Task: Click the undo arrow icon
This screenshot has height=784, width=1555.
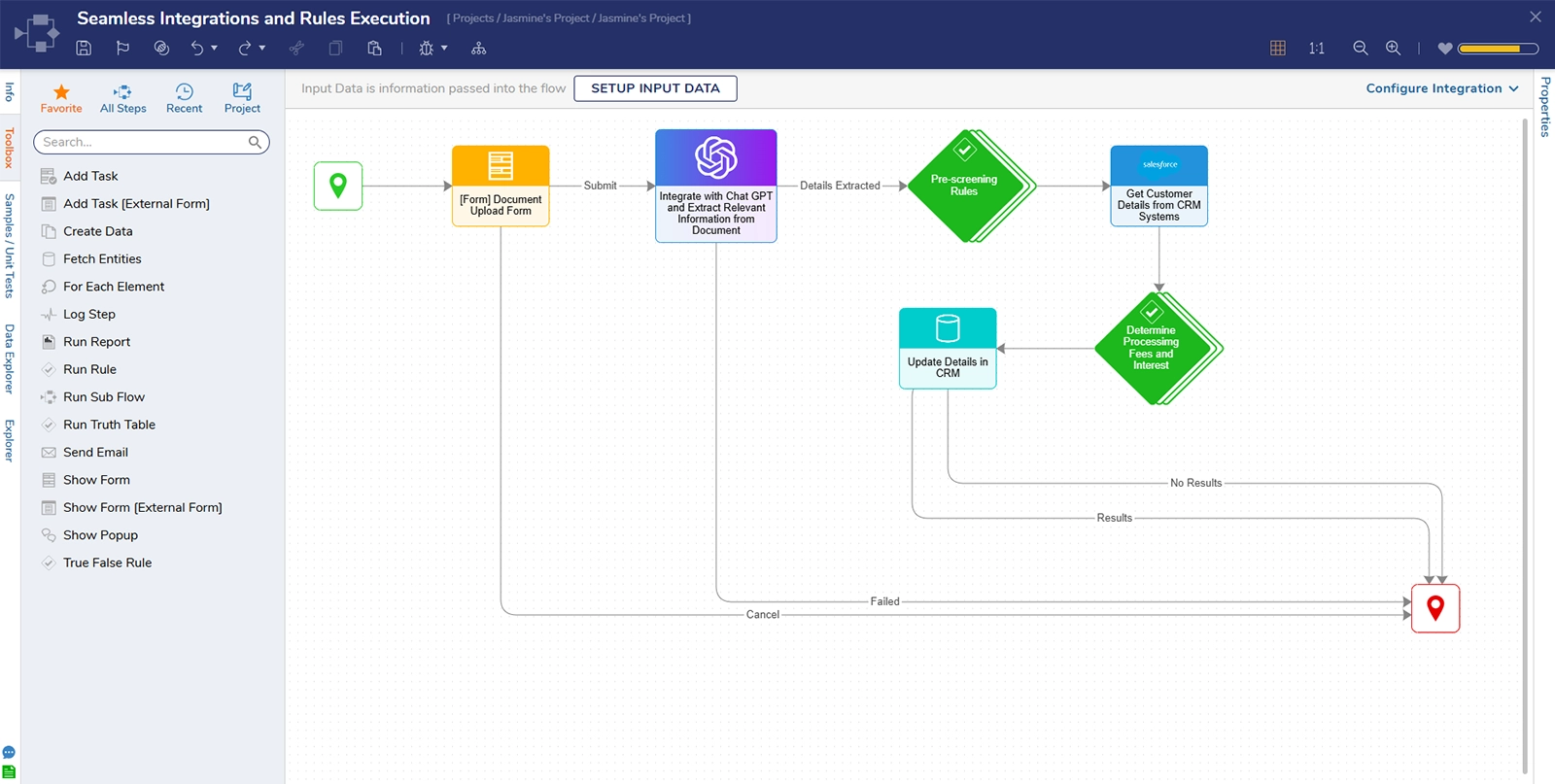Action: (x=197, y=49)
